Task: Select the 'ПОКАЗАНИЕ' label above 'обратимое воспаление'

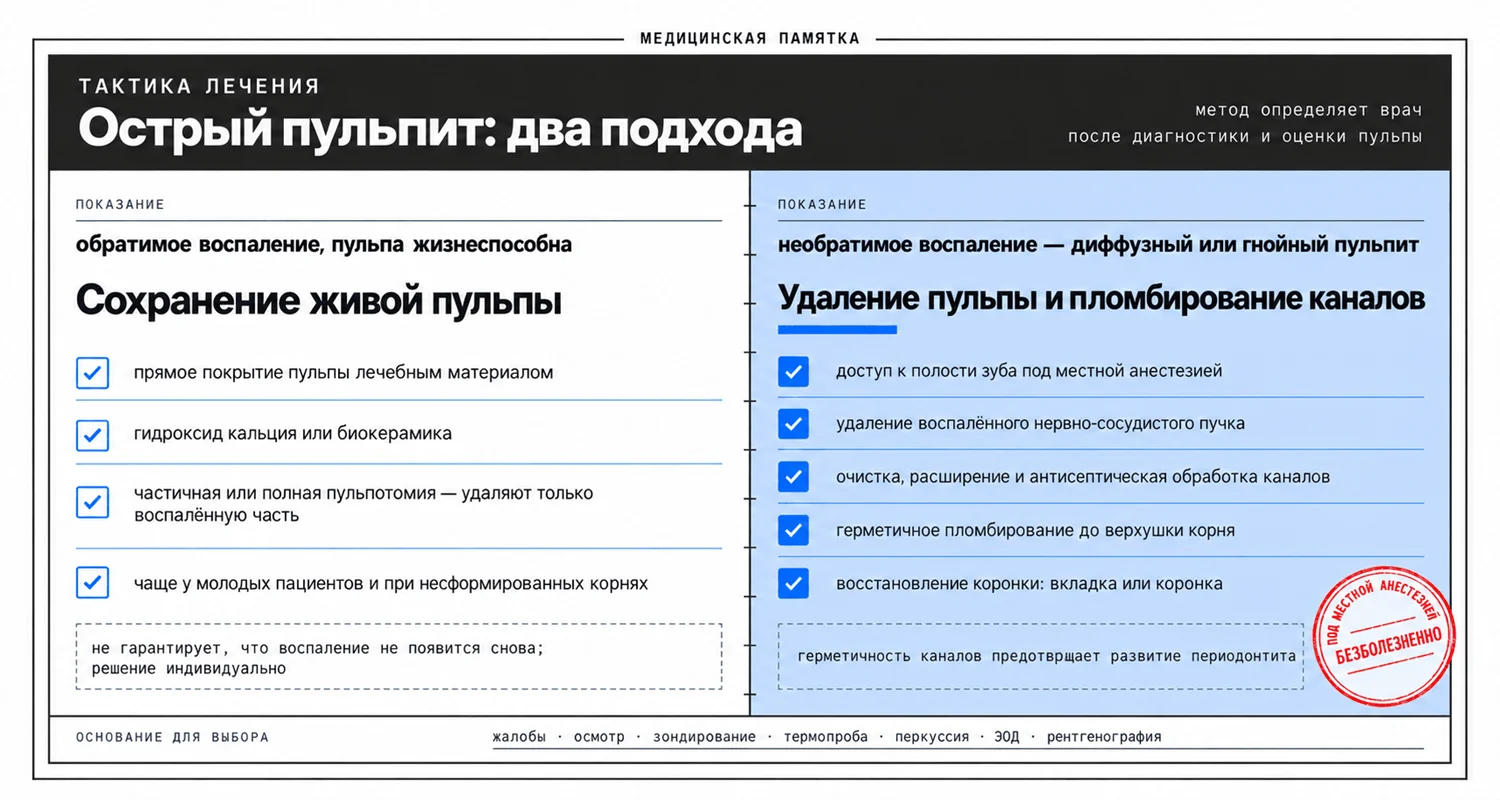Action: click(x=120, y=204)
